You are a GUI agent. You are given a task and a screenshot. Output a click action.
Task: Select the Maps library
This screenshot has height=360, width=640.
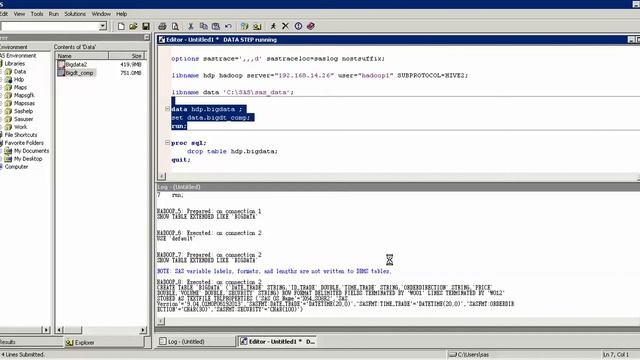(x=20, y=87)
